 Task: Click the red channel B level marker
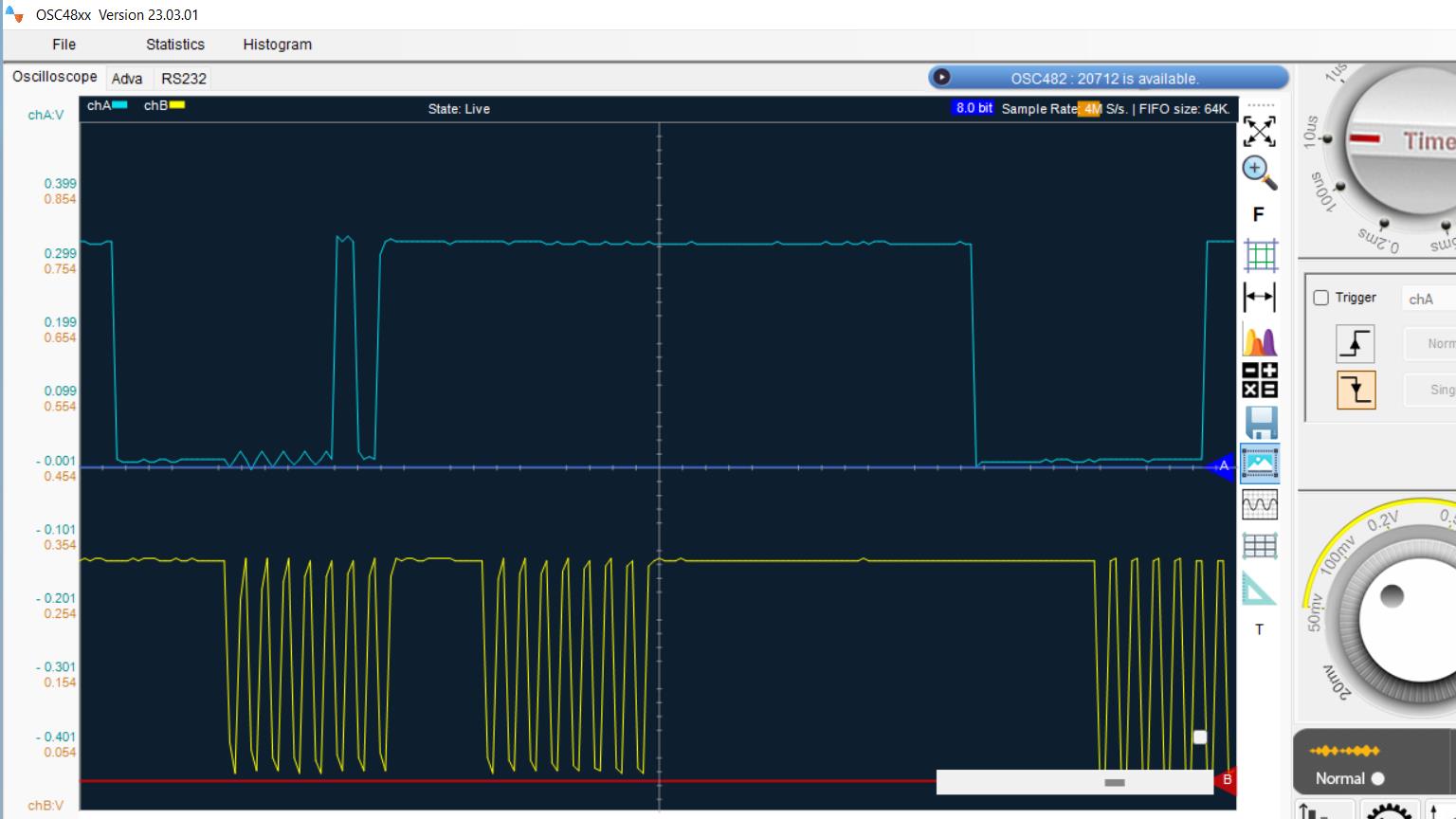point(1226,780)
